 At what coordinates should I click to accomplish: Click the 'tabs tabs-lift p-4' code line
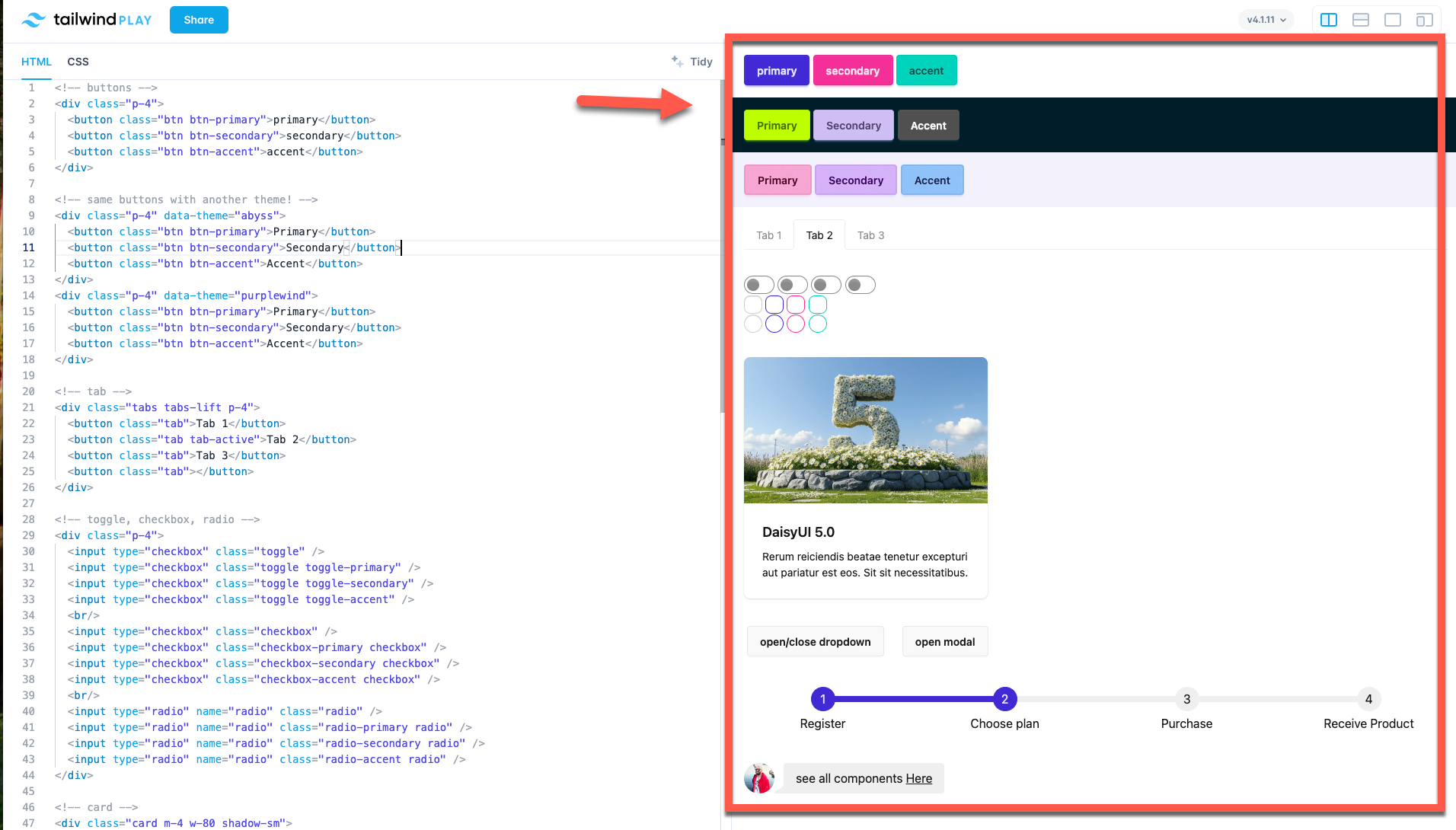point(158,407)
